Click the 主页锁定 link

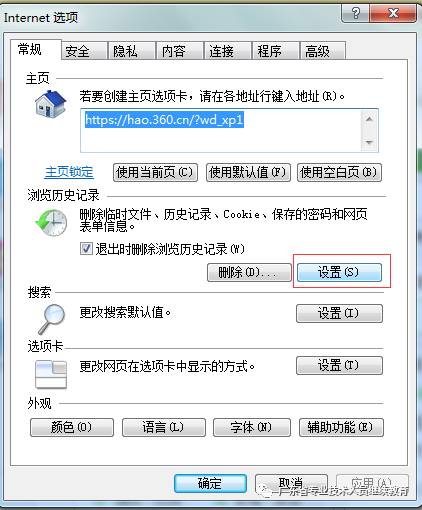(69, 172)
